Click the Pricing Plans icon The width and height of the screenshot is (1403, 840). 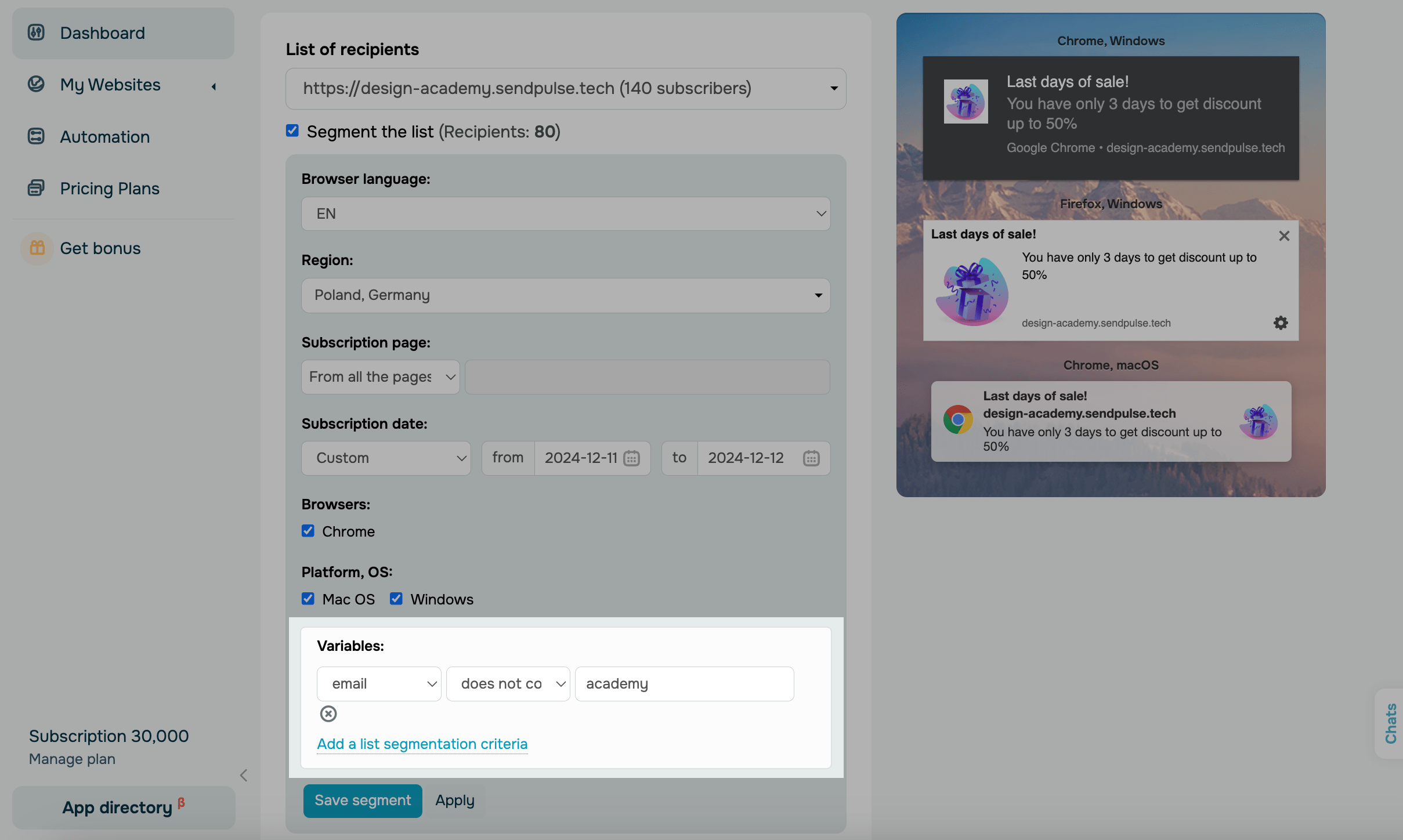[x=36, y=188]
